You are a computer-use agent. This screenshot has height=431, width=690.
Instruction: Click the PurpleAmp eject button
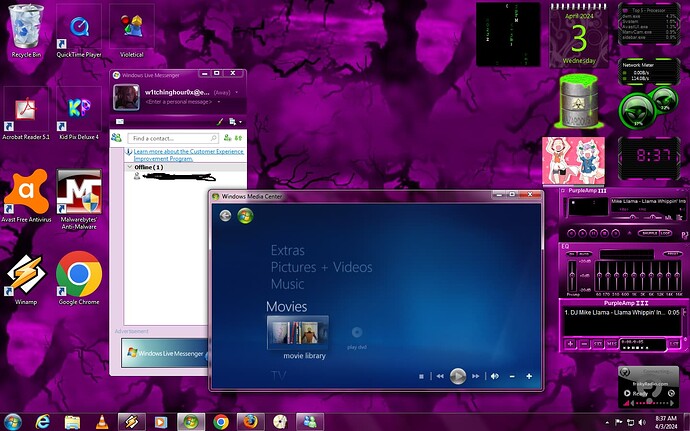click(630, 233)
